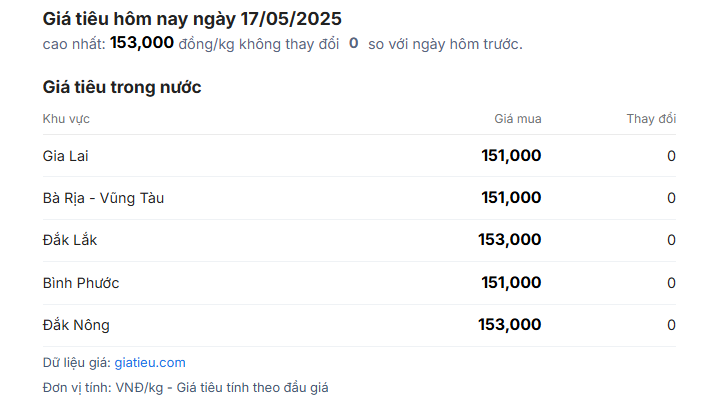
Task: Select the Bà Rịa - Vũng Tàu row label
Action: pyautogui.click(x=103, y=198)
